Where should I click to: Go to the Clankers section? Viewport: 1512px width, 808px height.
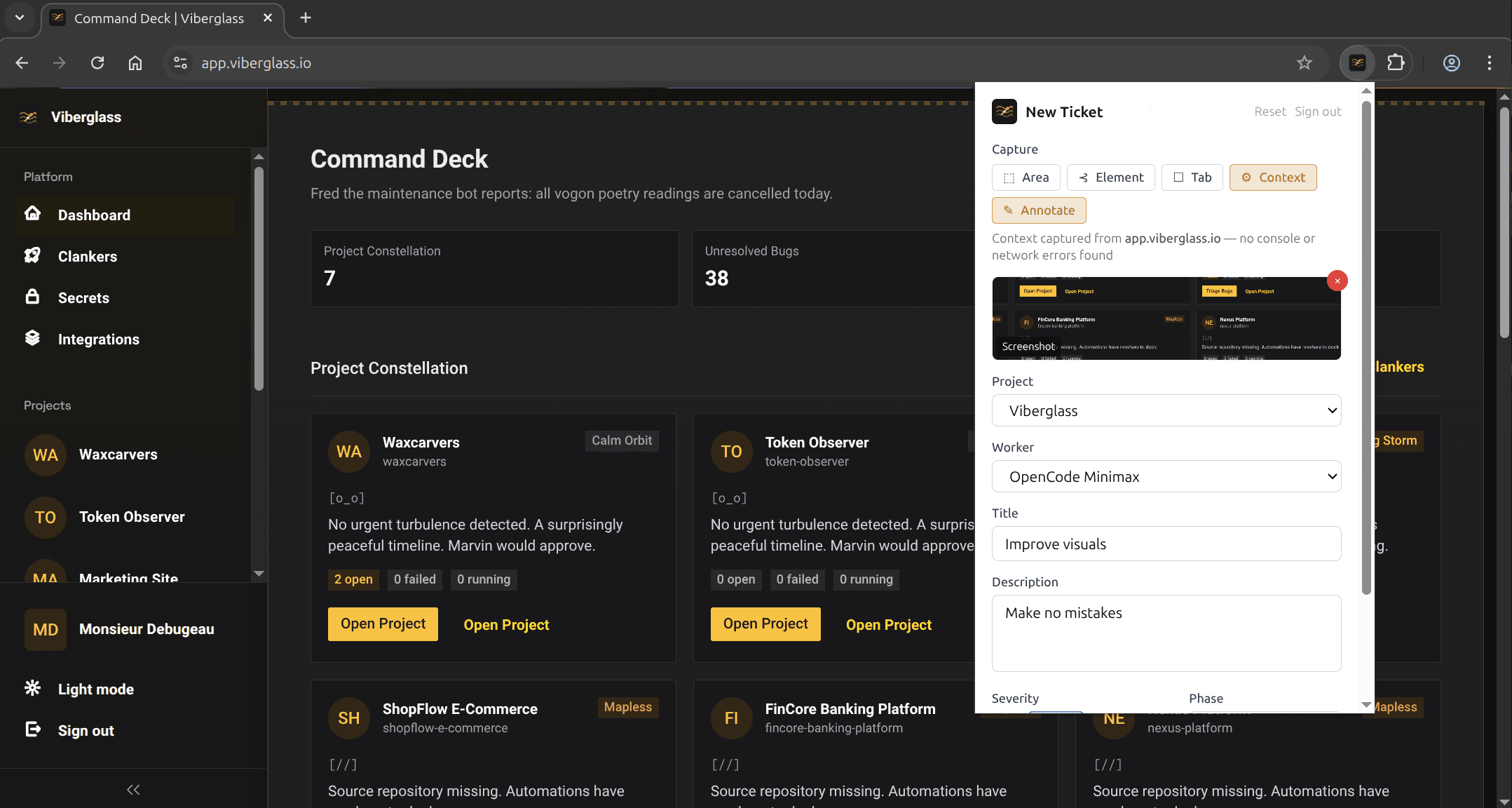[x=88, y=257]
